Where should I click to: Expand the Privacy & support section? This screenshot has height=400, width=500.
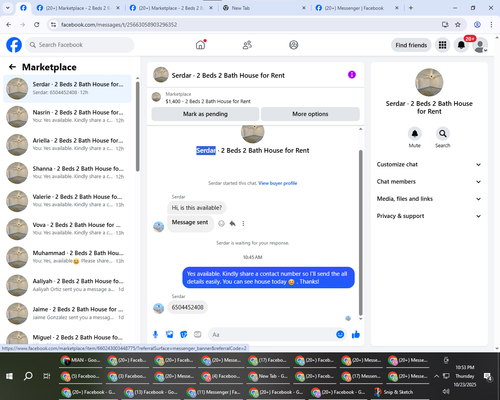(429, 216)
